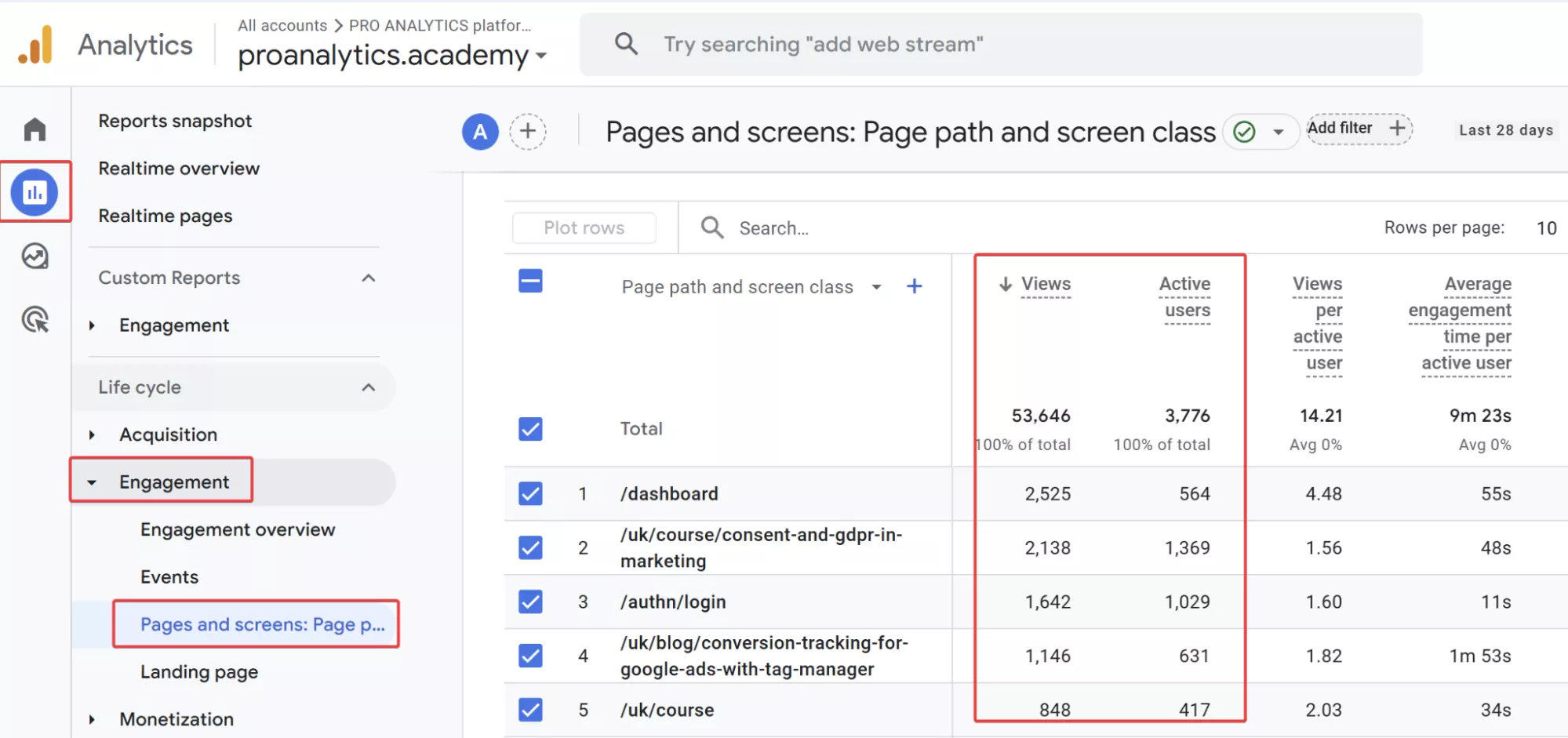The image size is (1568, 738).
Task: Expand the Monetization section
Action: click(93, 719)
